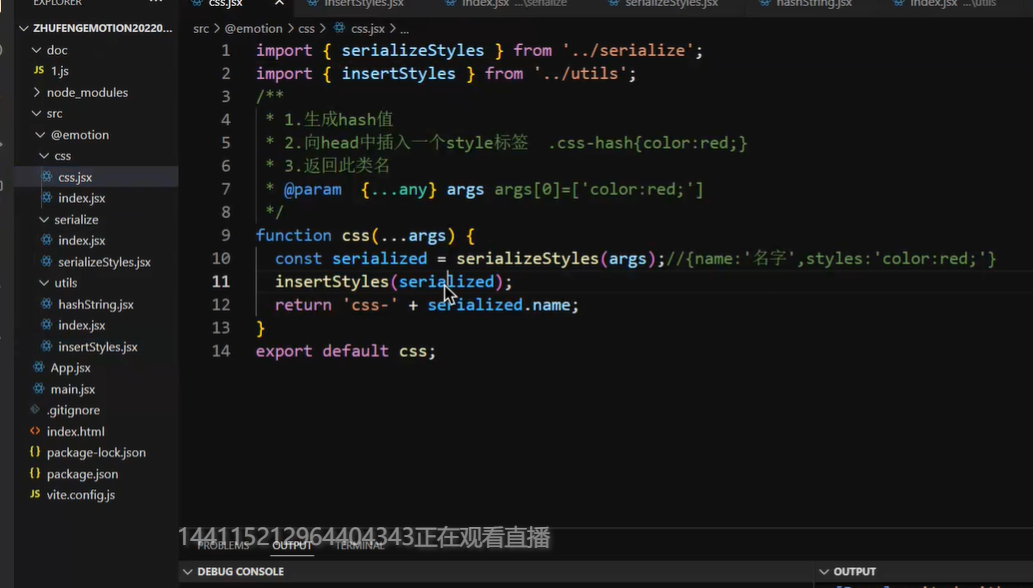
Task: Collapse the @emotion folder
Action: (40, 135)
